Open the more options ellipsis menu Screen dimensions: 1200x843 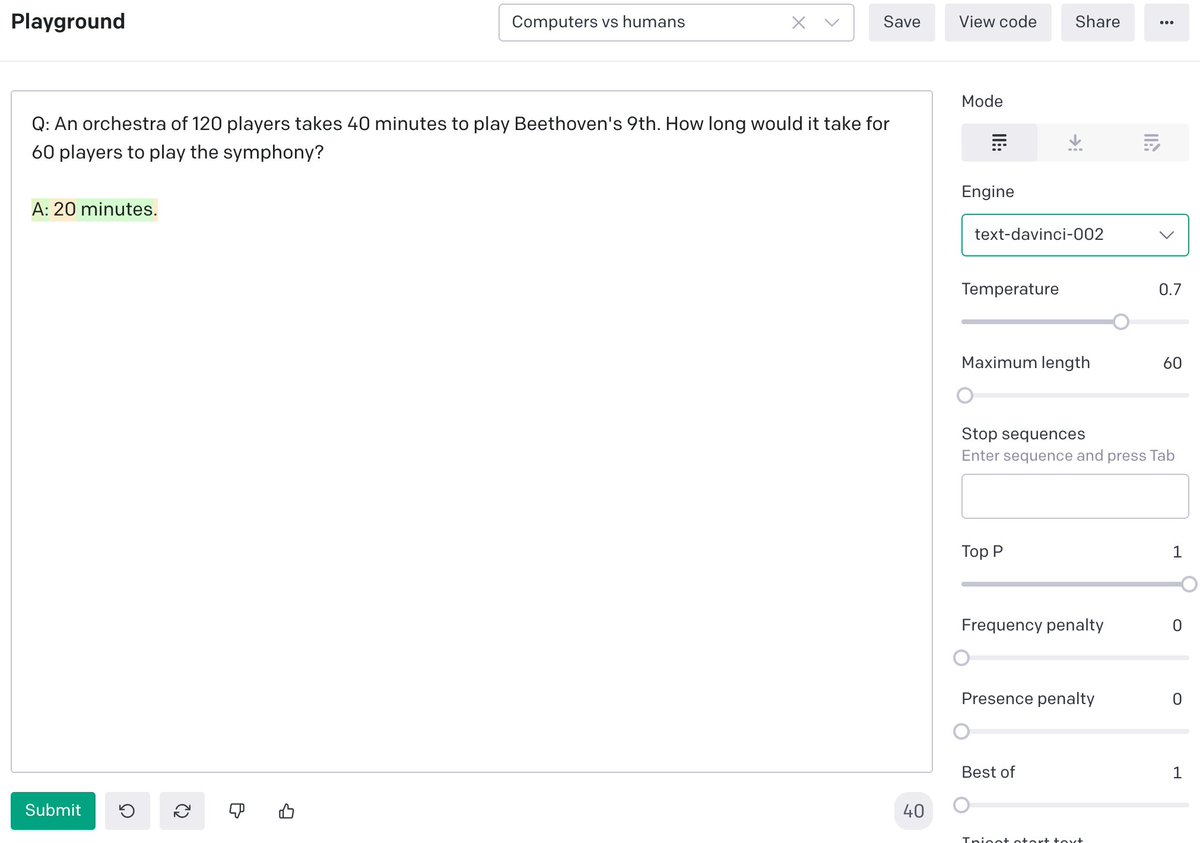[1167, 22]
